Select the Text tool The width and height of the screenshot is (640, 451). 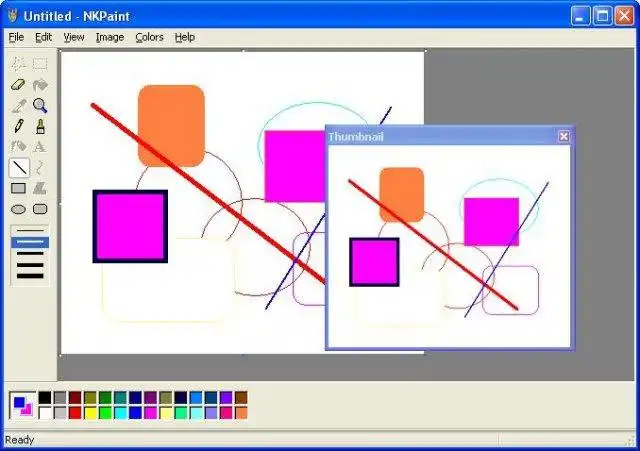pos(40,147)
